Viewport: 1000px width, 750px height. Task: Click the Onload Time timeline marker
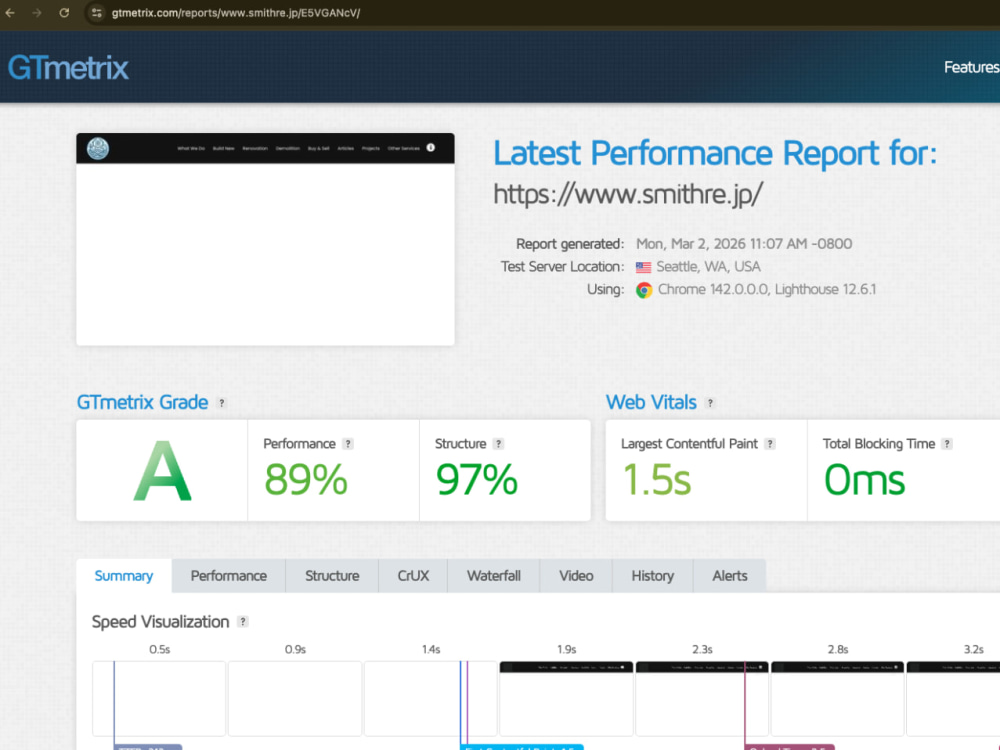[790, 747]
